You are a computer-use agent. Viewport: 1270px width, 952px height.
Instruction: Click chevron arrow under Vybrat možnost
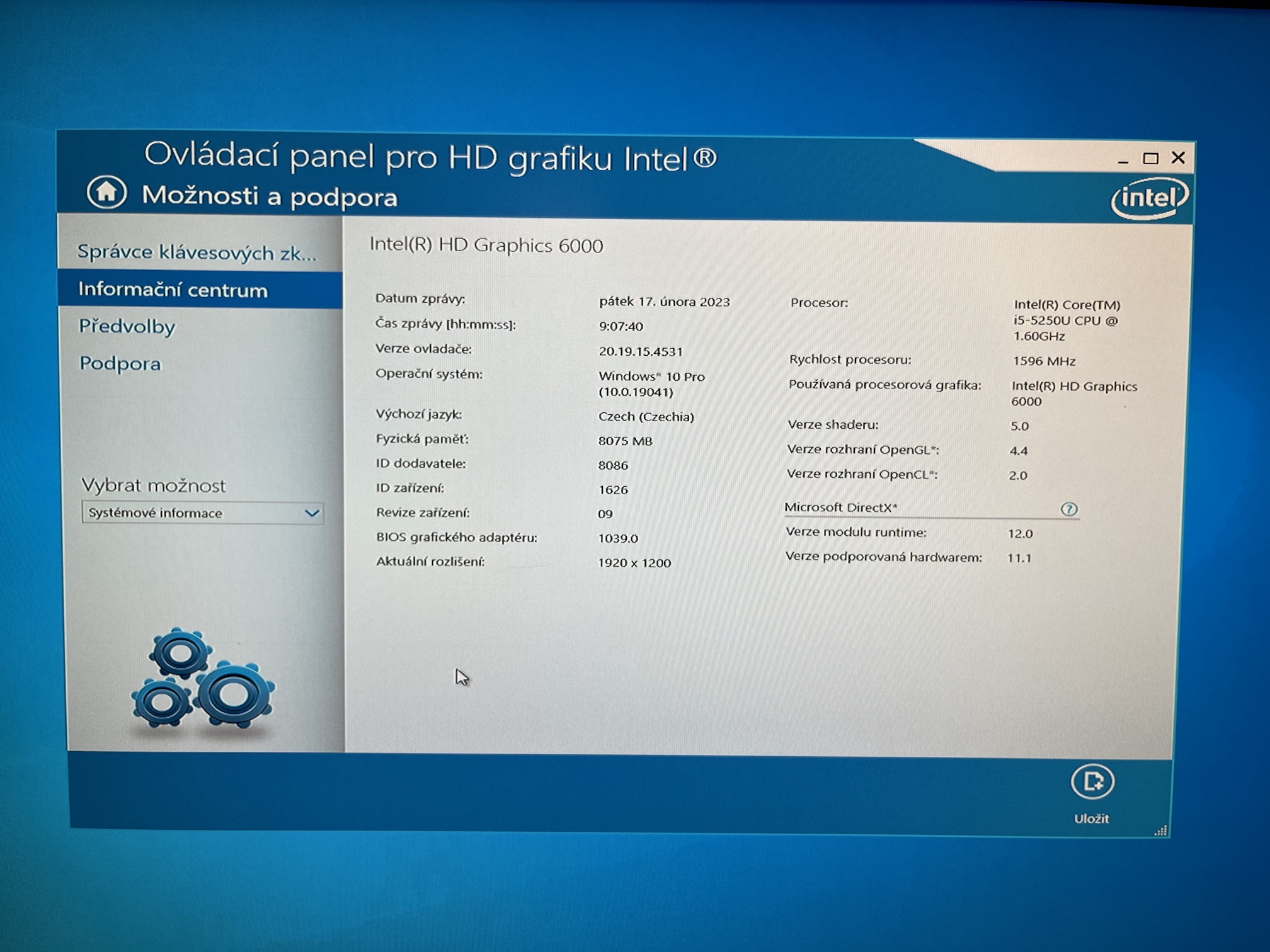[312, 513]
